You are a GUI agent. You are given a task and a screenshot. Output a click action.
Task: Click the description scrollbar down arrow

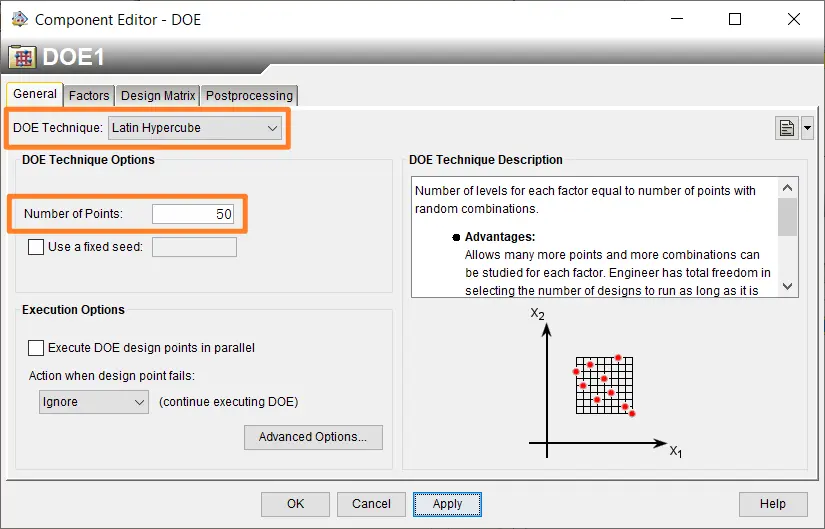coord(788,286)
